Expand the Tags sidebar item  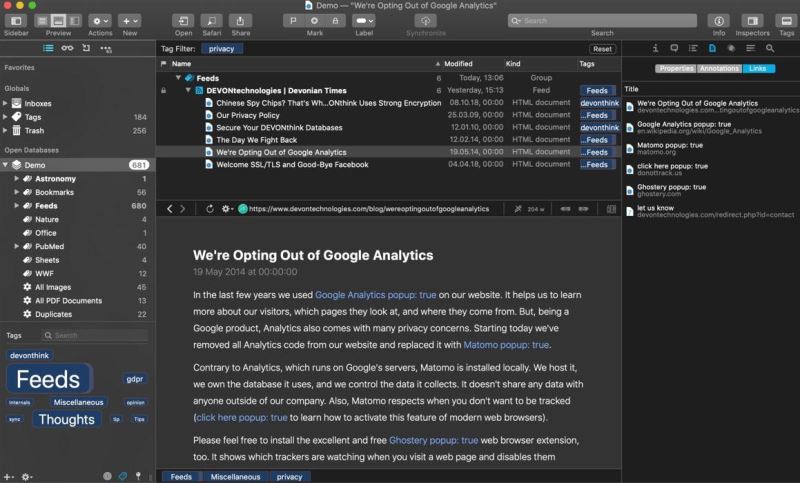[x=5, y=117]
